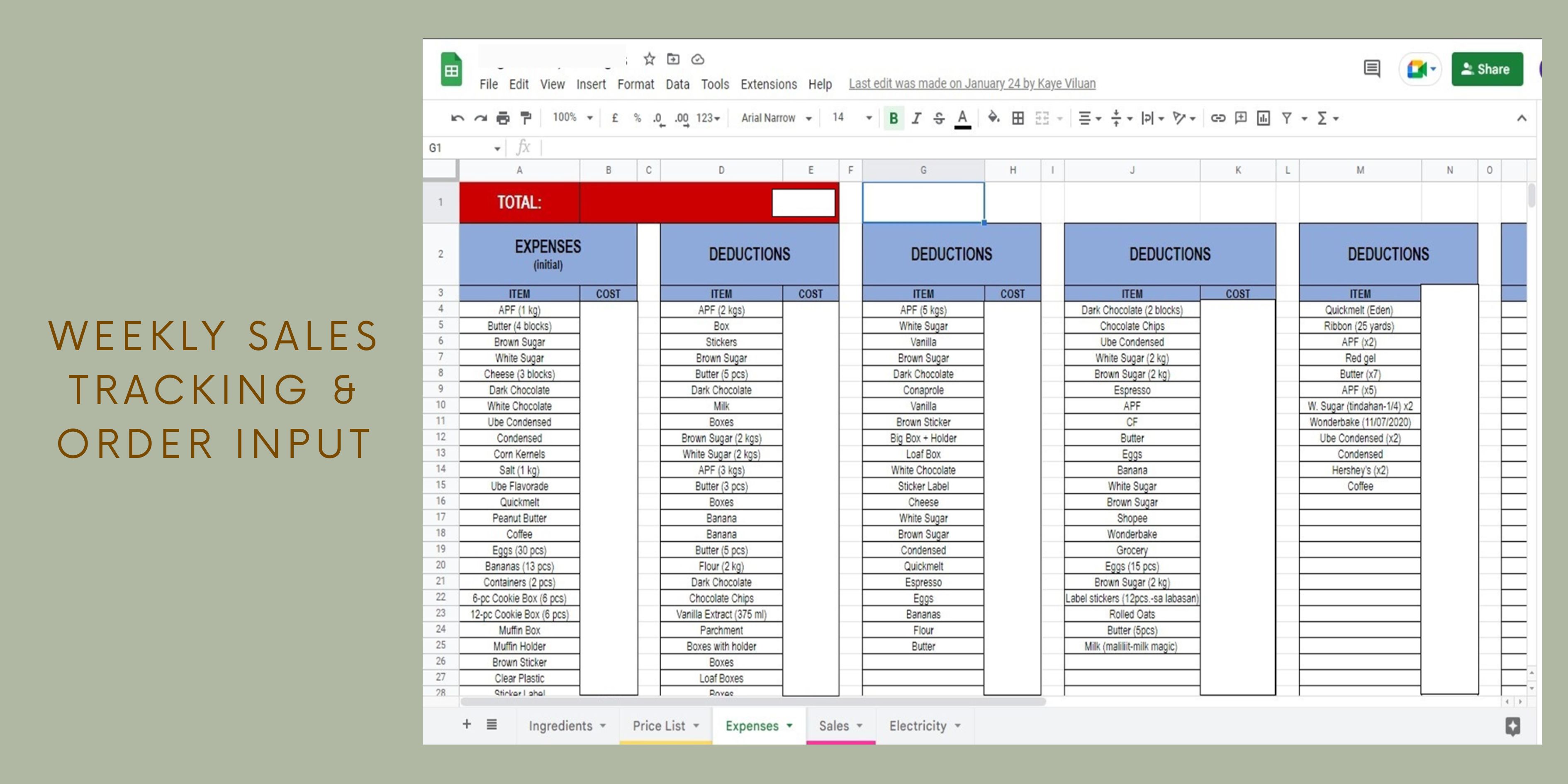Open the Insert menu
The height and width of the screenshot is (784, 1568).
(591, 85)
